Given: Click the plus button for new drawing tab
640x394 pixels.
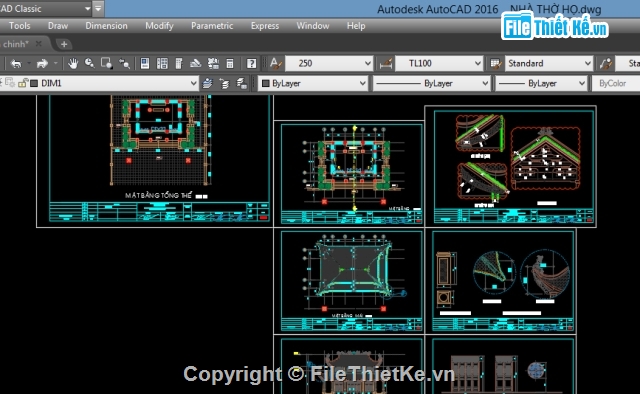Looking at the screenshot, I should [x=64, y=44].
